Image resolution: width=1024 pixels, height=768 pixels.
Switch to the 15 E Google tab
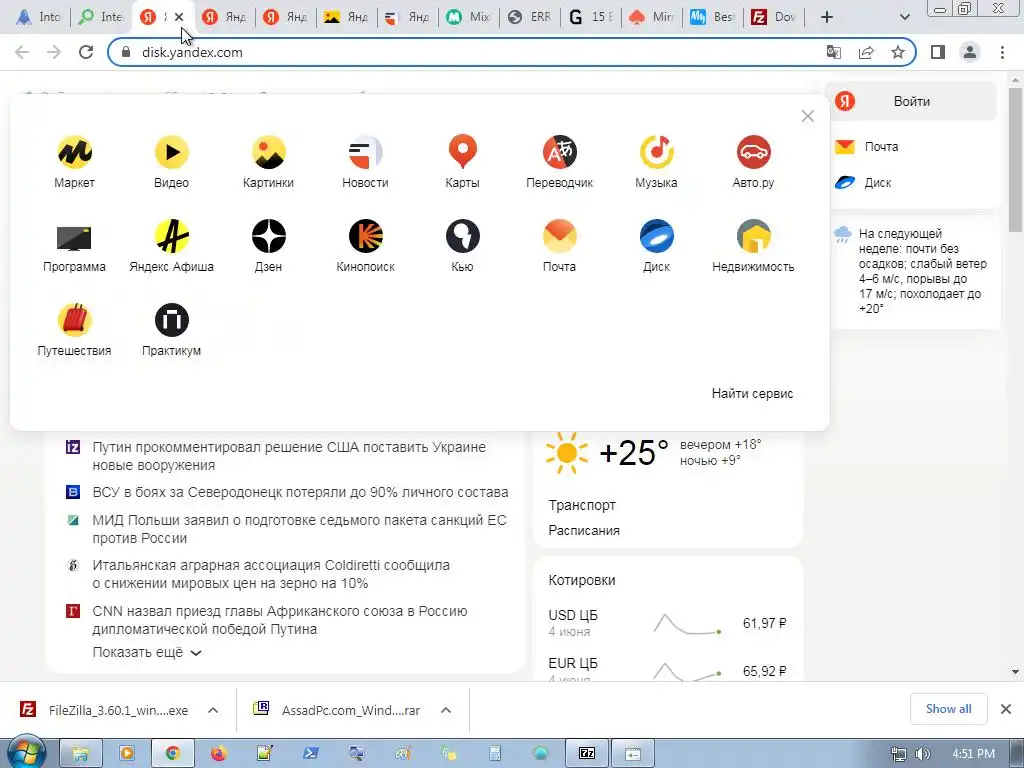(590, 17)
